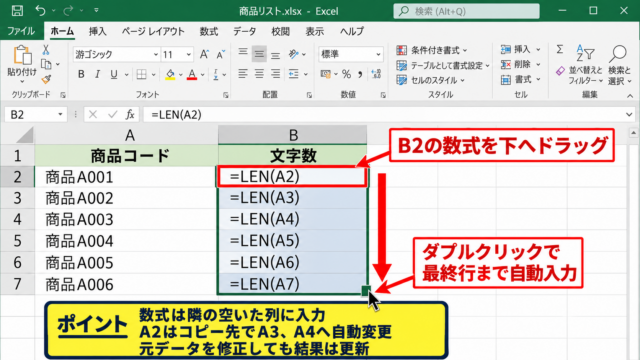Select bottom align icon

276,55
